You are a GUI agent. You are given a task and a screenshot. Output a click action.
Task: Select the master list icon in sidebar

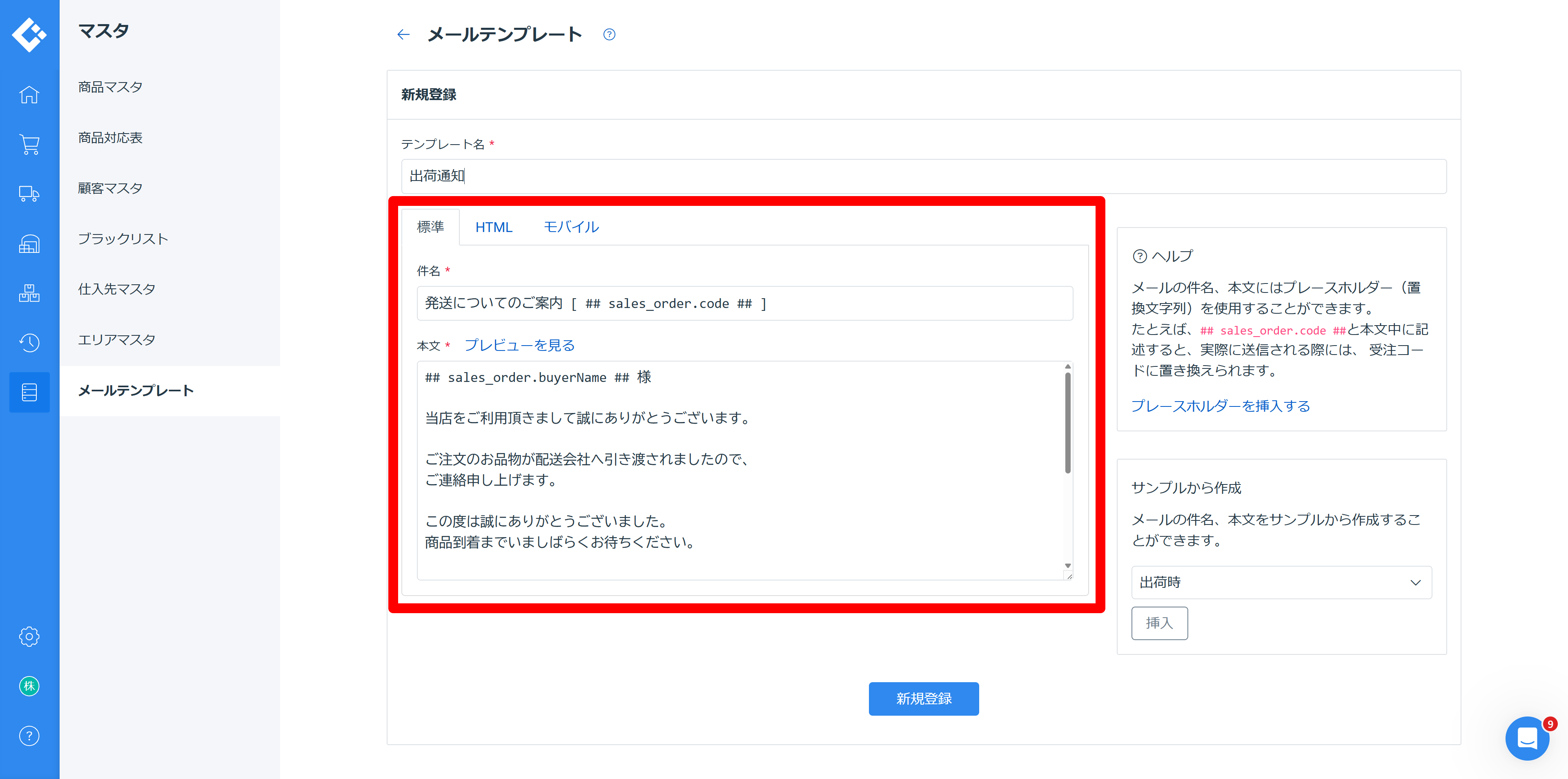point(29,392)
